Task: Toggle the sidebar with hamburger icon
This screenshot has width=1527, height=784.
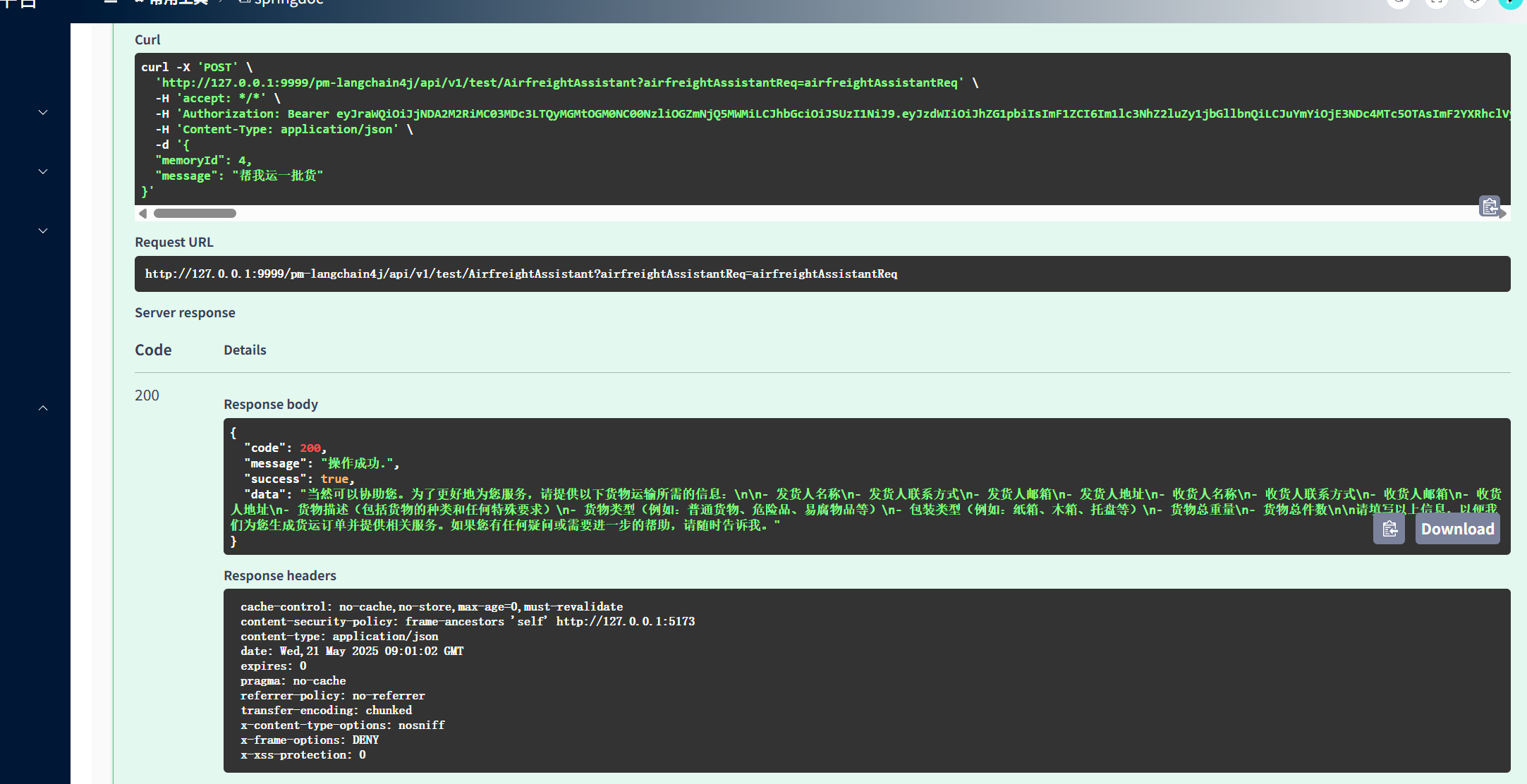Action: pos(110,2)
